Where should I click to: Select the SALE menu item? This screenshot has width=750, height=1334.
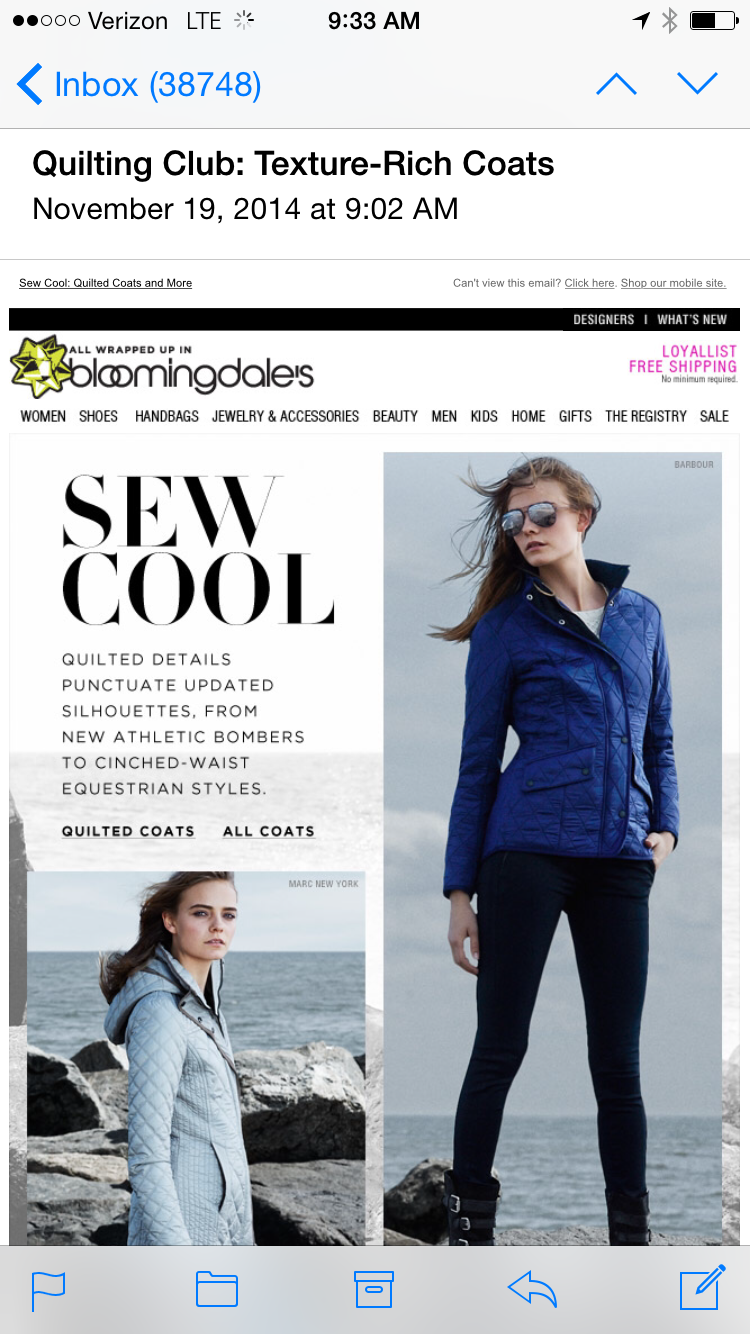714,416
